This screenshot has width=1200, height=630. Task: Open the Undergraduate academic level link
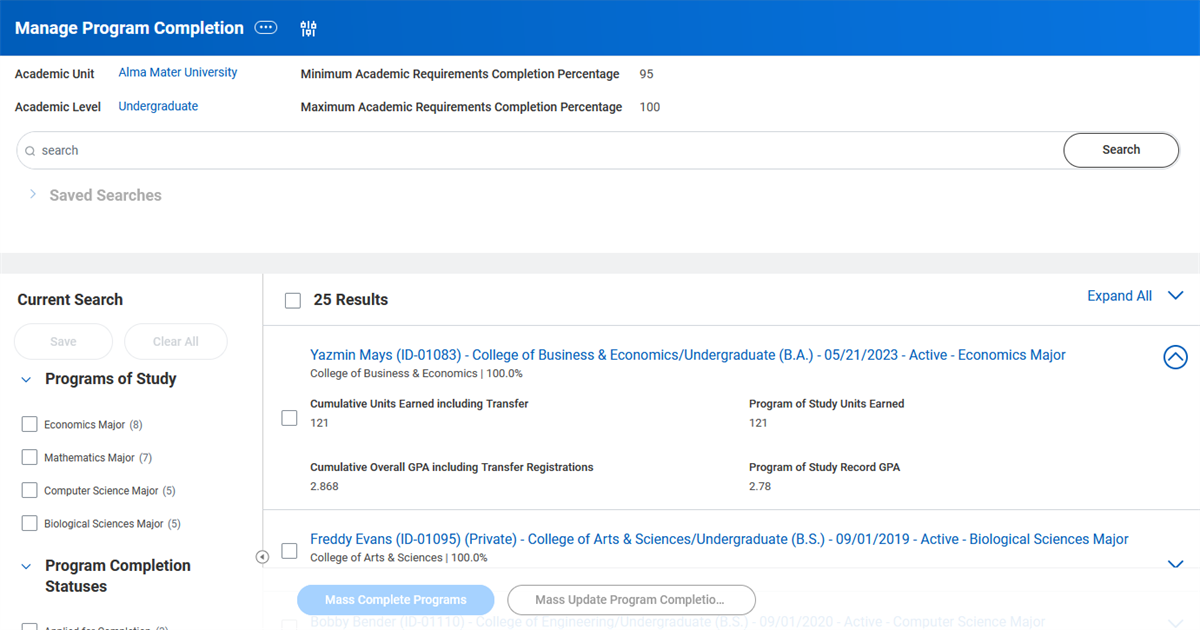click(158, 106)
